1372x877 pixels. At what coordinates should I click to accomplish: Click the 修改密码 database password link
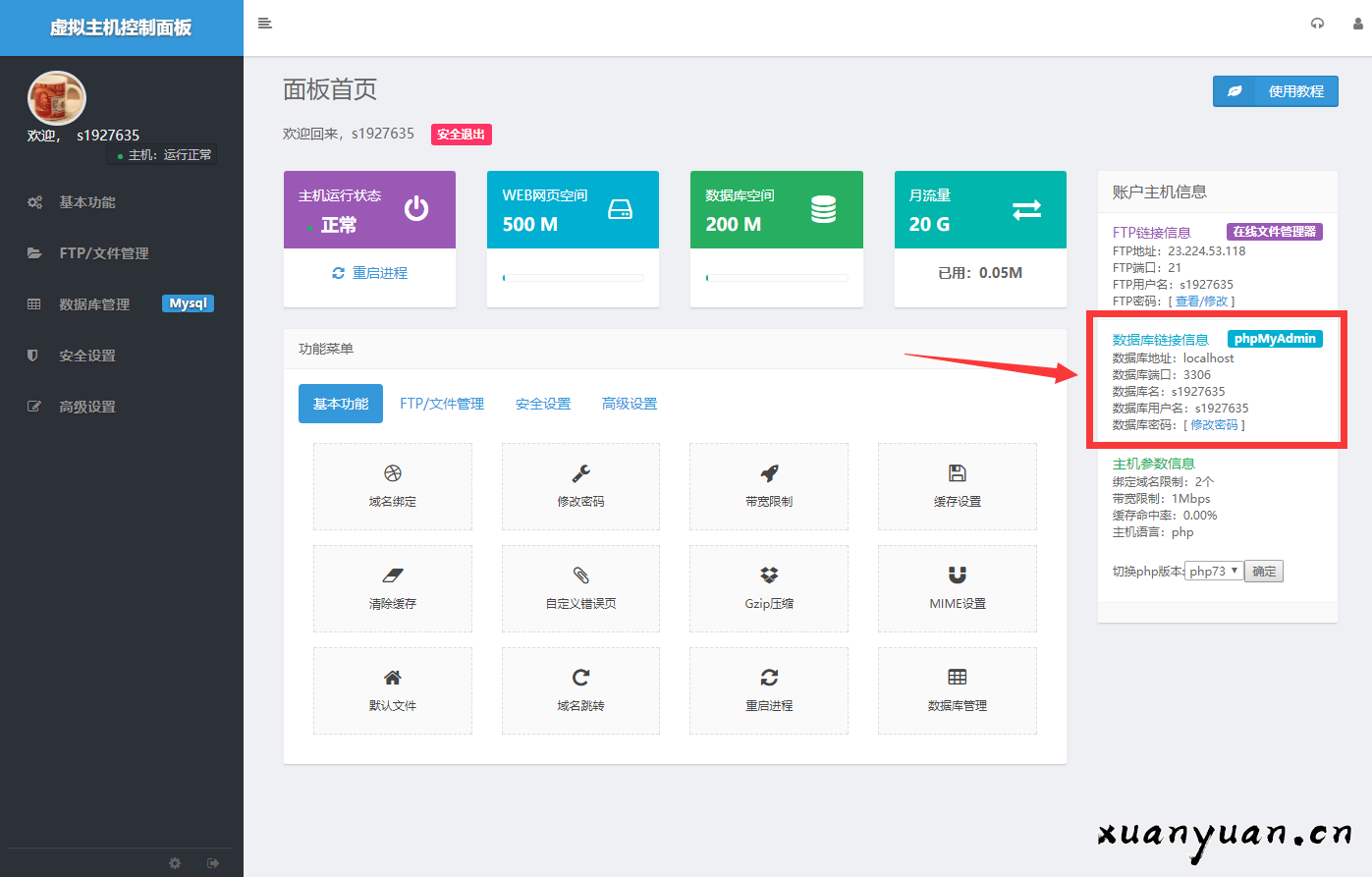coord(1214,425)
